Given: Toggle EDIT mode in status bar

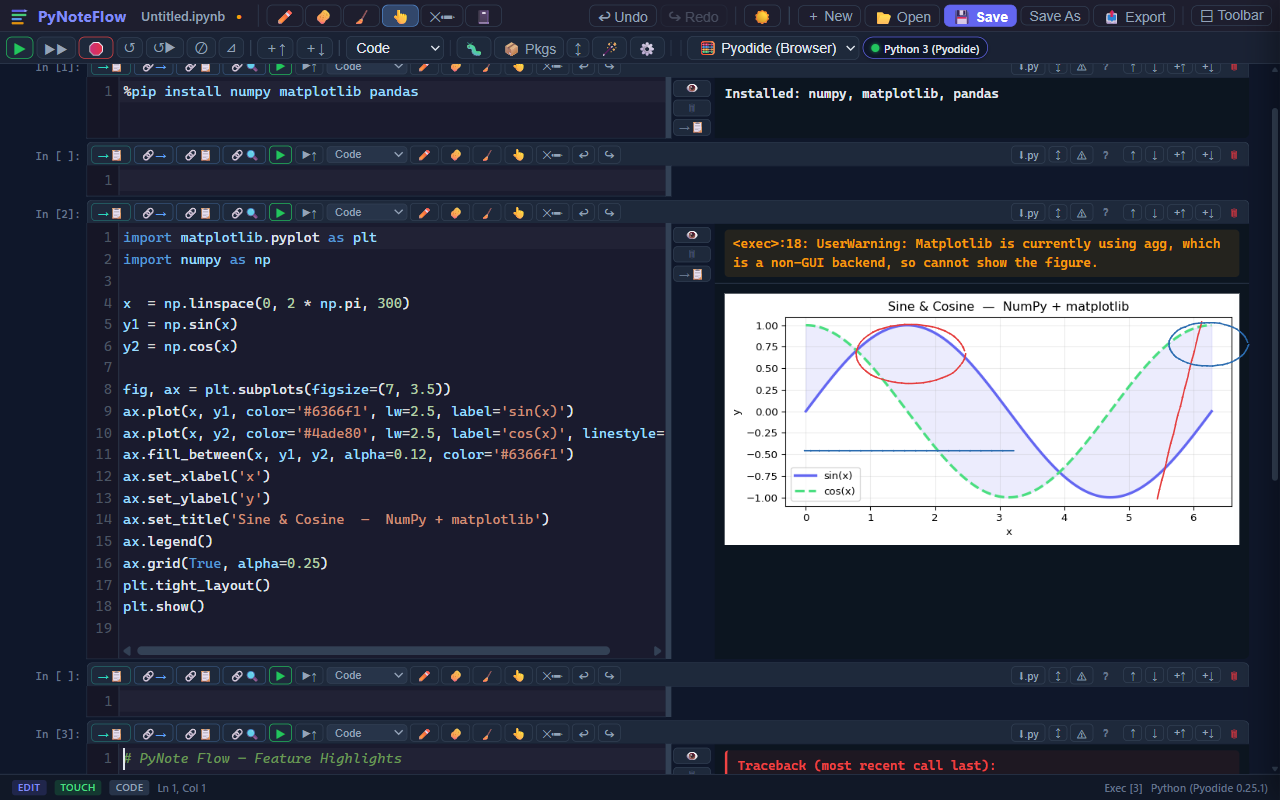Looking at the screenshot, I should click(x=29, y=787).
